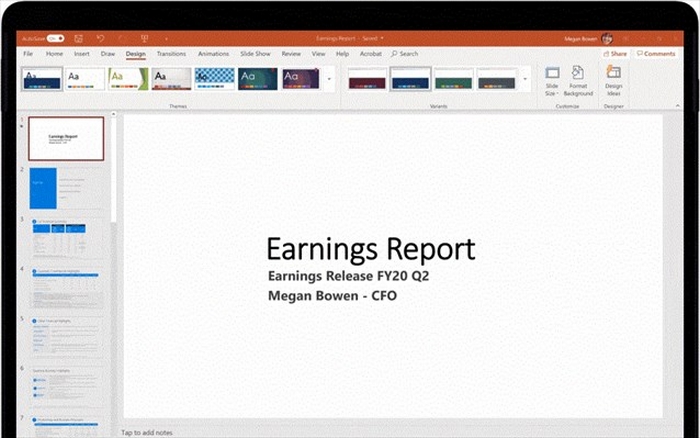Click 'Megan Bowen - CFO' text line

pyautogui.click(x=332, y=296)
